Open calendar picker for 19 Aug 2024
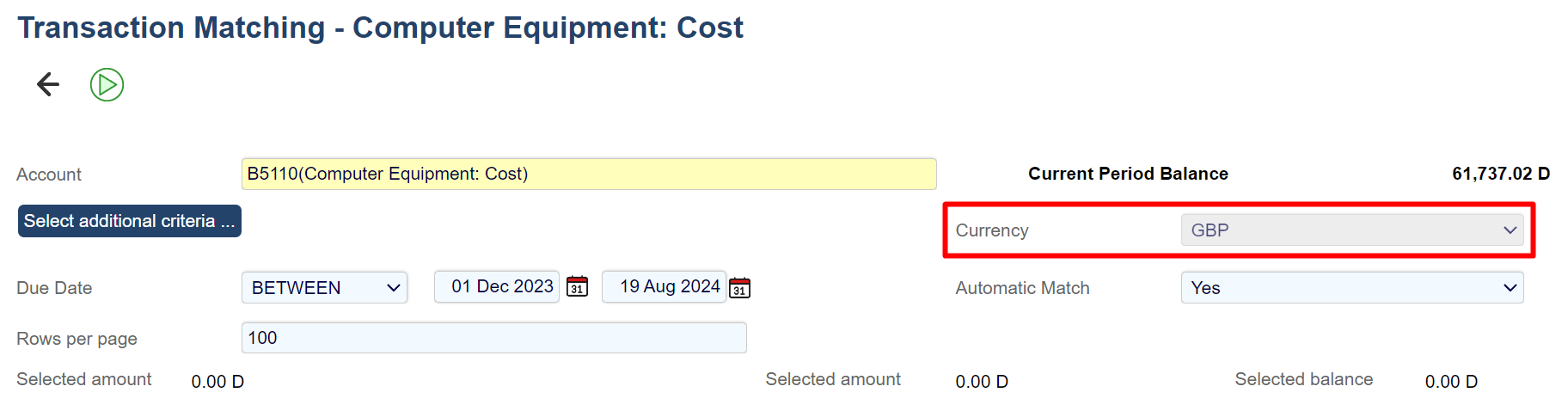 tap(739, 288)
